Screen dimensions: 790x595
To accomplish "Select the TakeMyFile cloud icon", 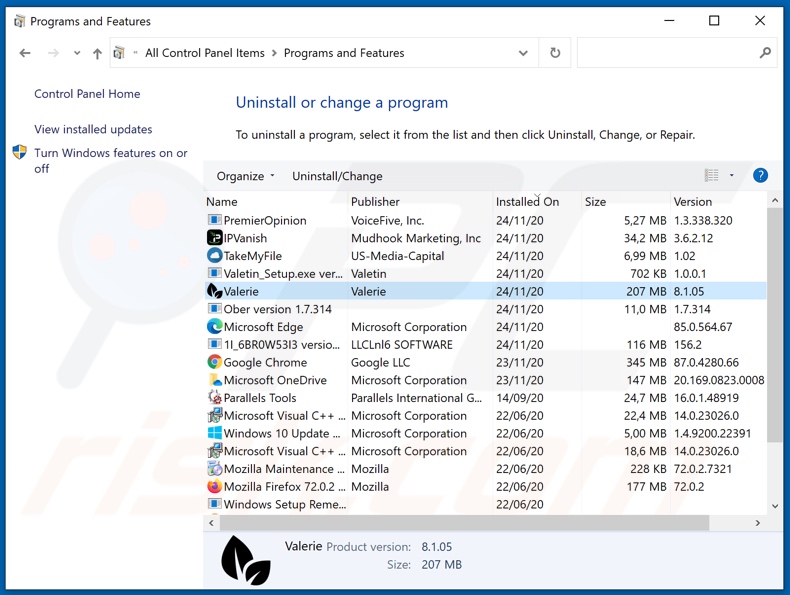I will click(x=214, y=256).
